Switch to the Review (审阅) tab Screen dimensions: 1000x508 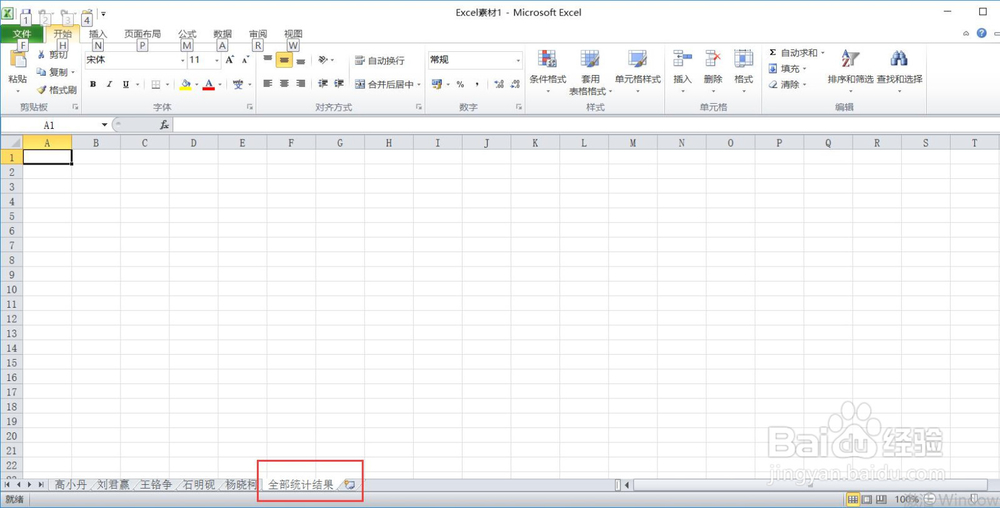click(x=258, y=34)
